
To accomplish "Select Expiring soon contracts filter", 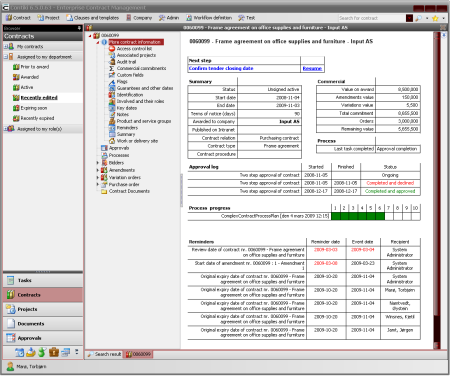I will 34,108.
